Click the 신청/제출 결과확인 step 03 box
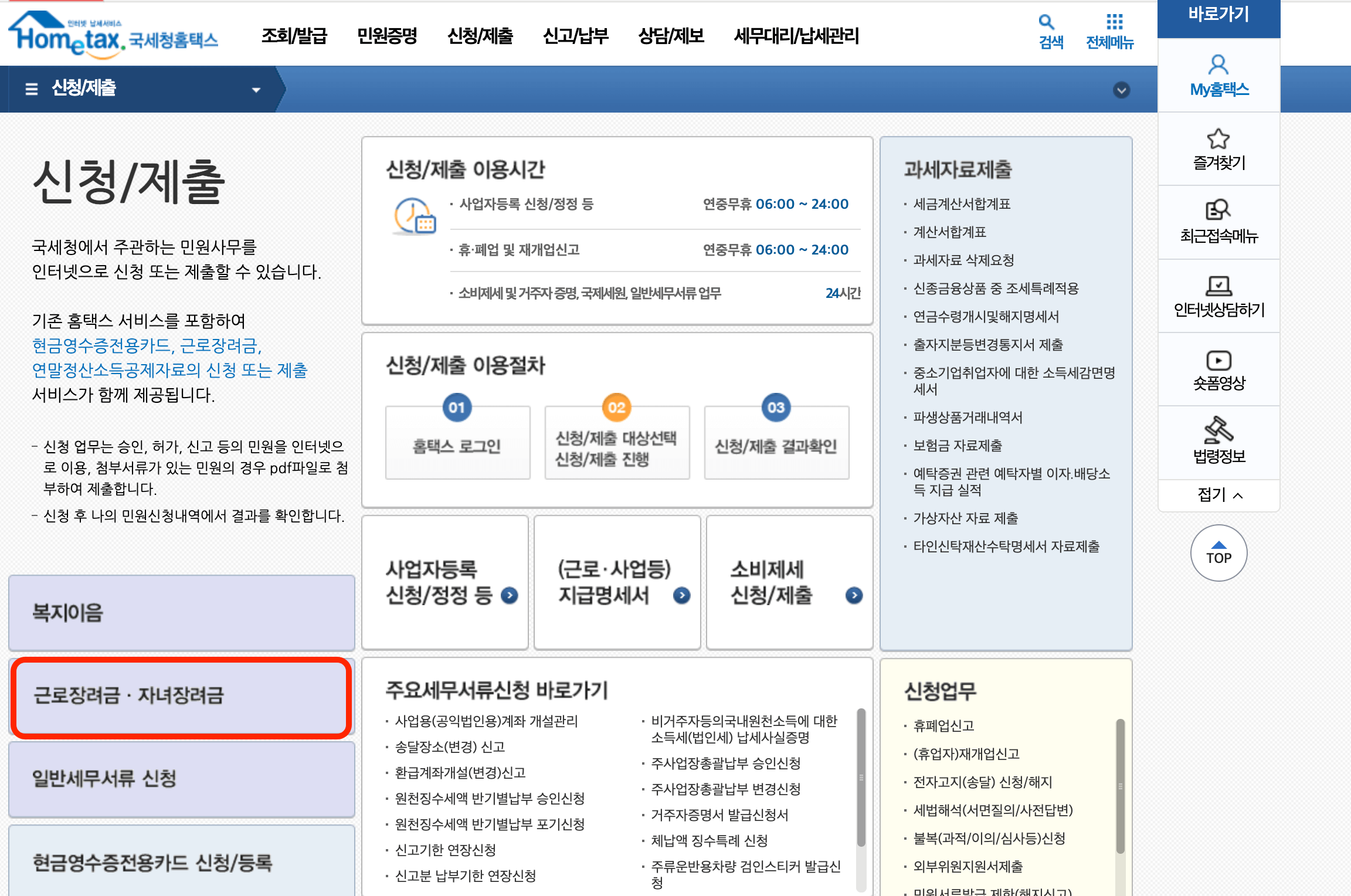Screen dimensions: 1351x896 pos(776,443)
